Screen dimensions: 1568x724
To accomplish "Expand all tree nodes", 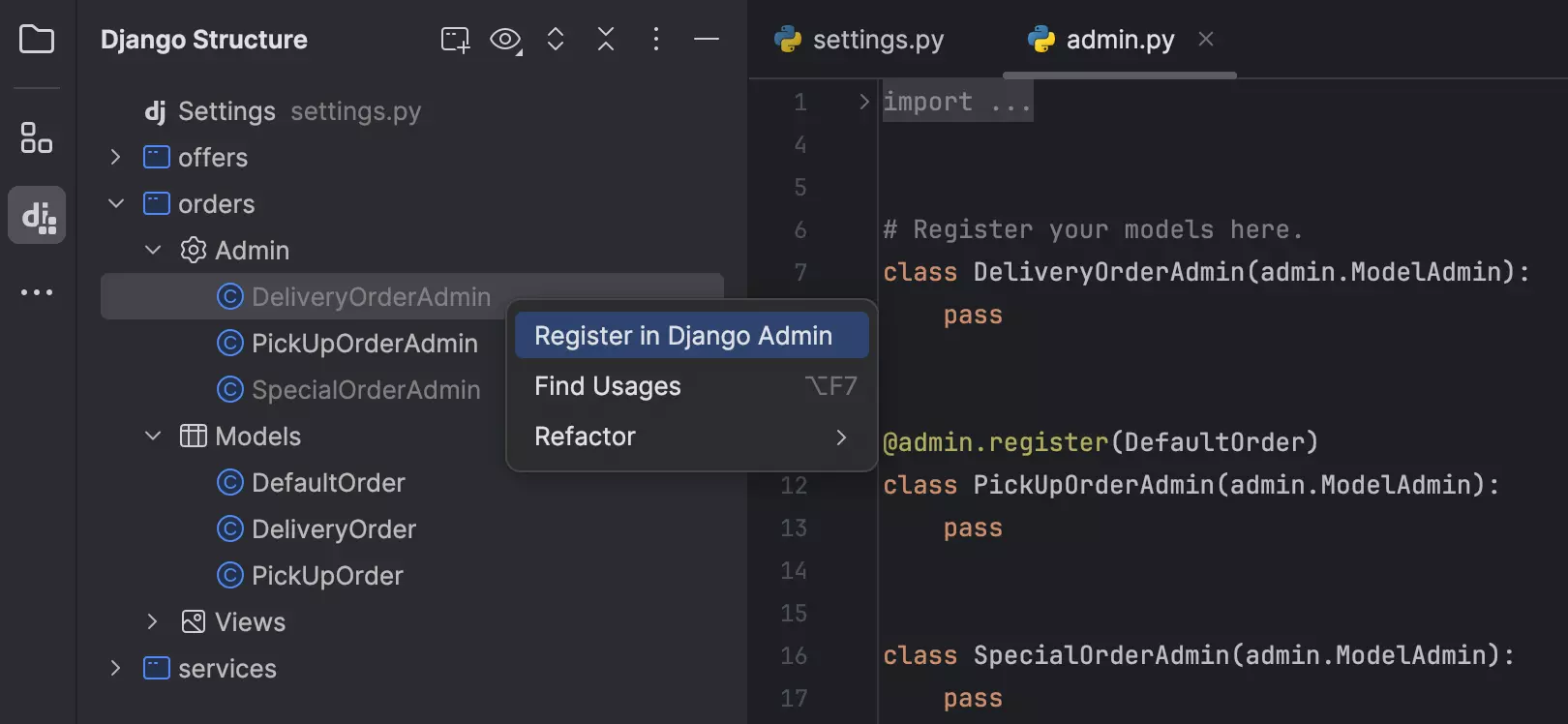I will click(556, 40).
